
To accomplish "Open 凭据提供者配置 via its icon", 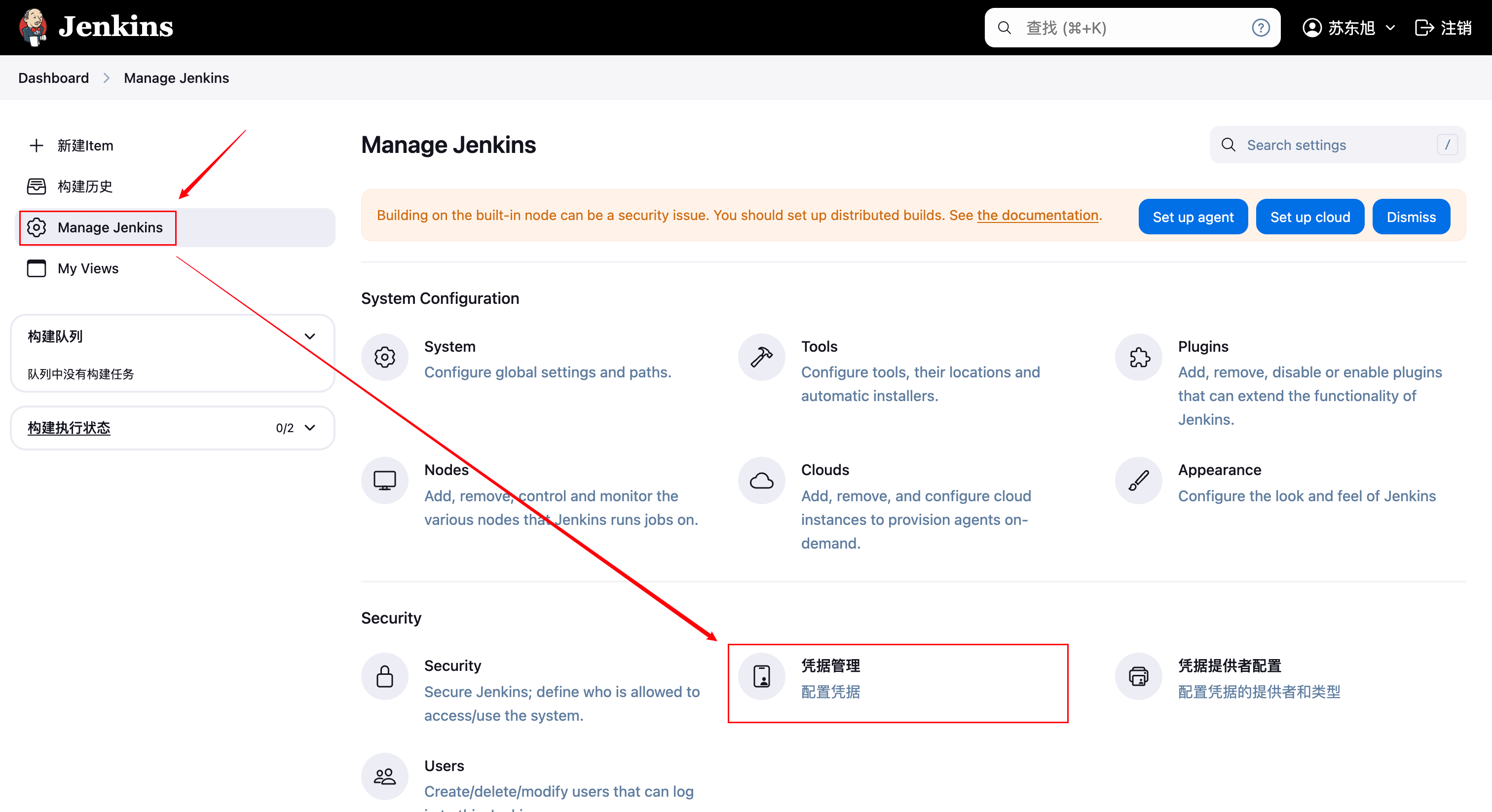I will [1139, 676].
